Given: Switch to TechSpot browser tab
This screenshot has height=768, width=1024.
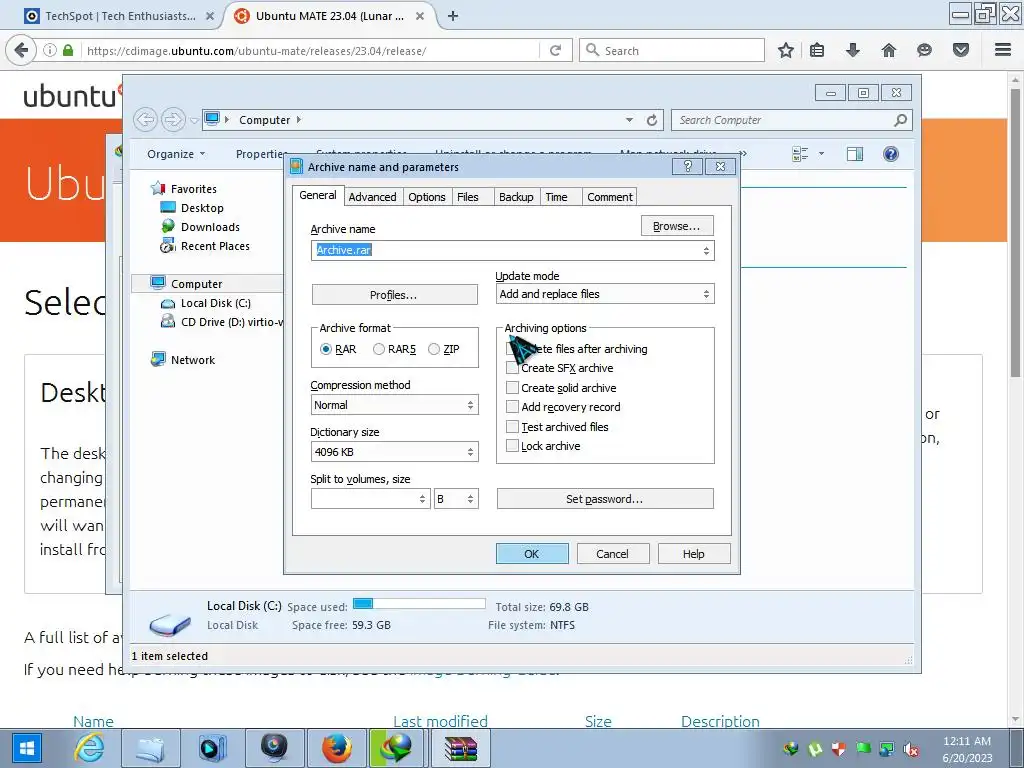Looking at the screenshot, I should [x=119, y=16].
